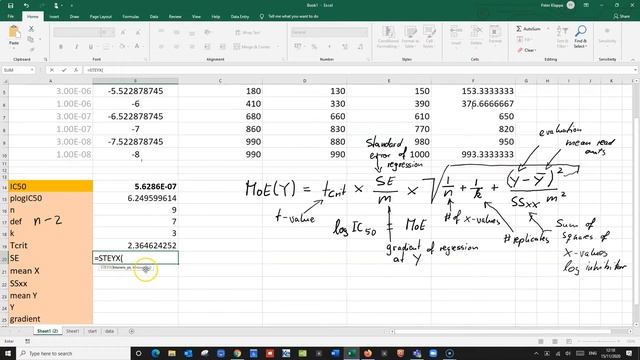Switch to Page Break Preview in status bar
The height and width of the screenshot is (360, 640).
(569, 341)
